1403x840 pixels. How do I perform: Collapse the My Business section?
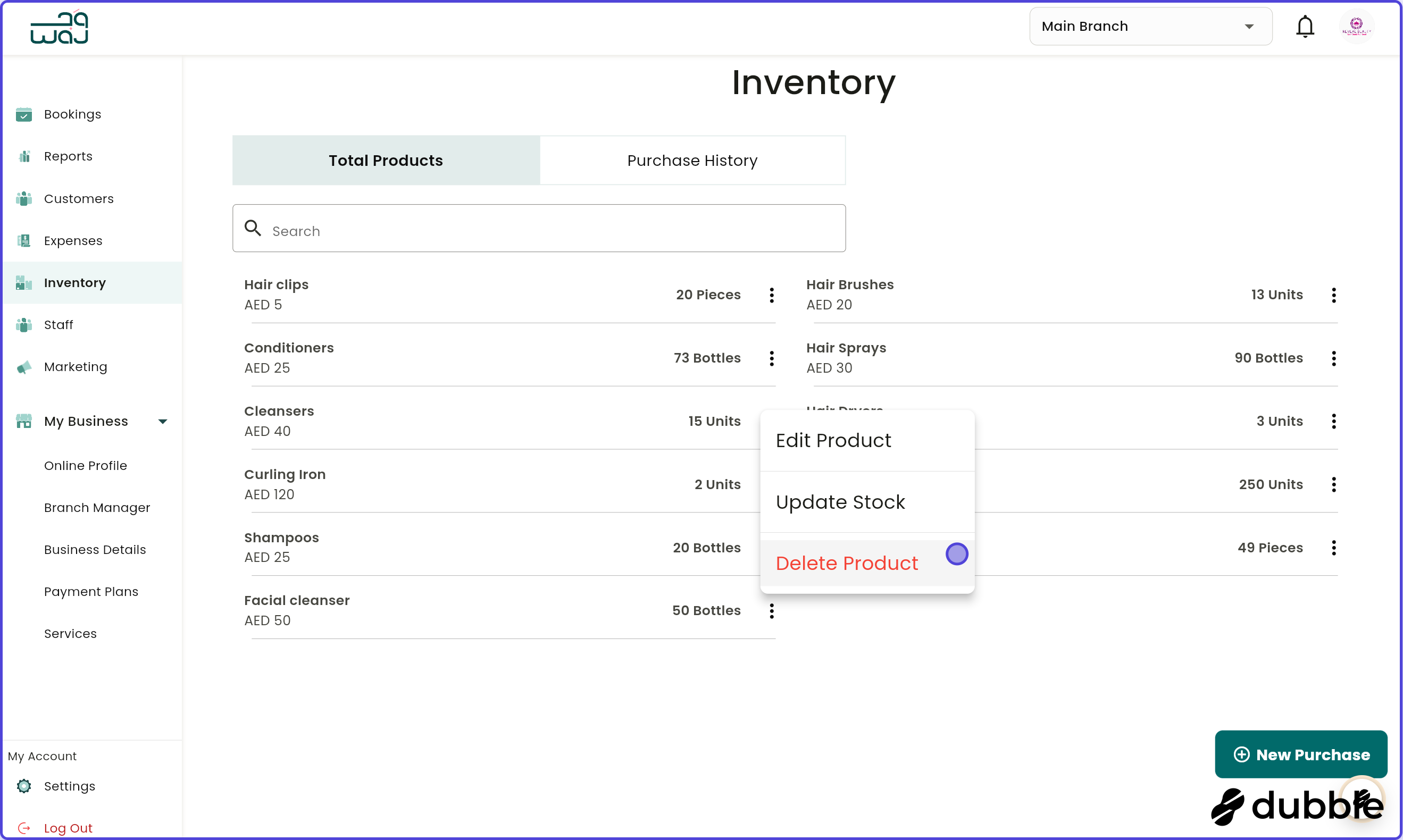163,421
